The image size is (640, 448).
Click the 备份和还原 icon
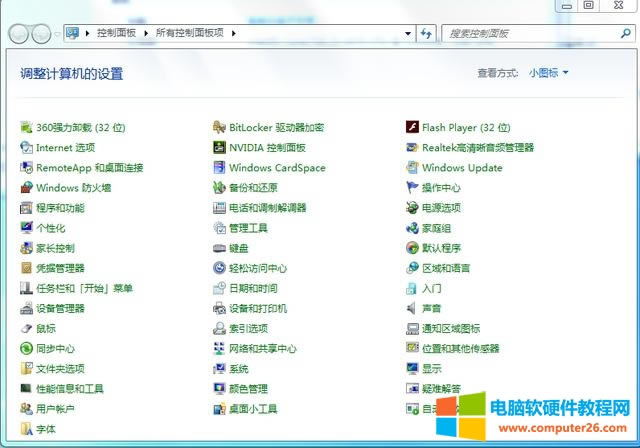click(219, 188)
